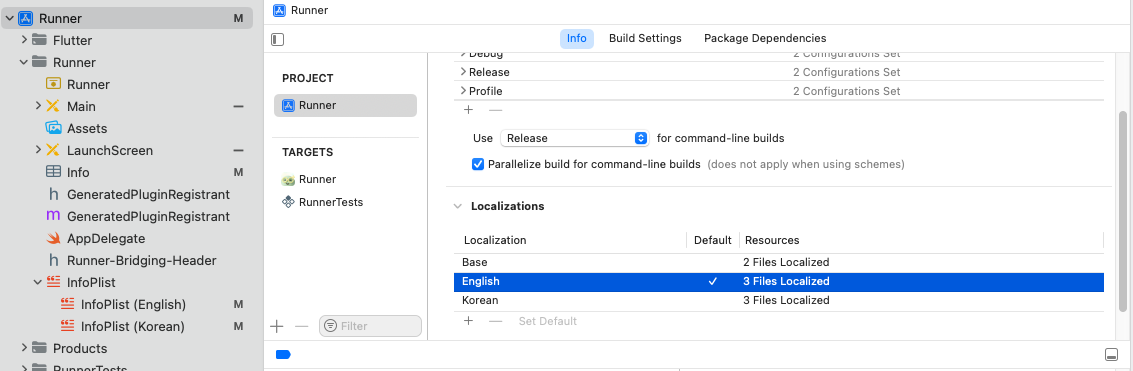Select the RunnerTests target icon
This screenshot has width=1133, height=371.
point(288,202)
